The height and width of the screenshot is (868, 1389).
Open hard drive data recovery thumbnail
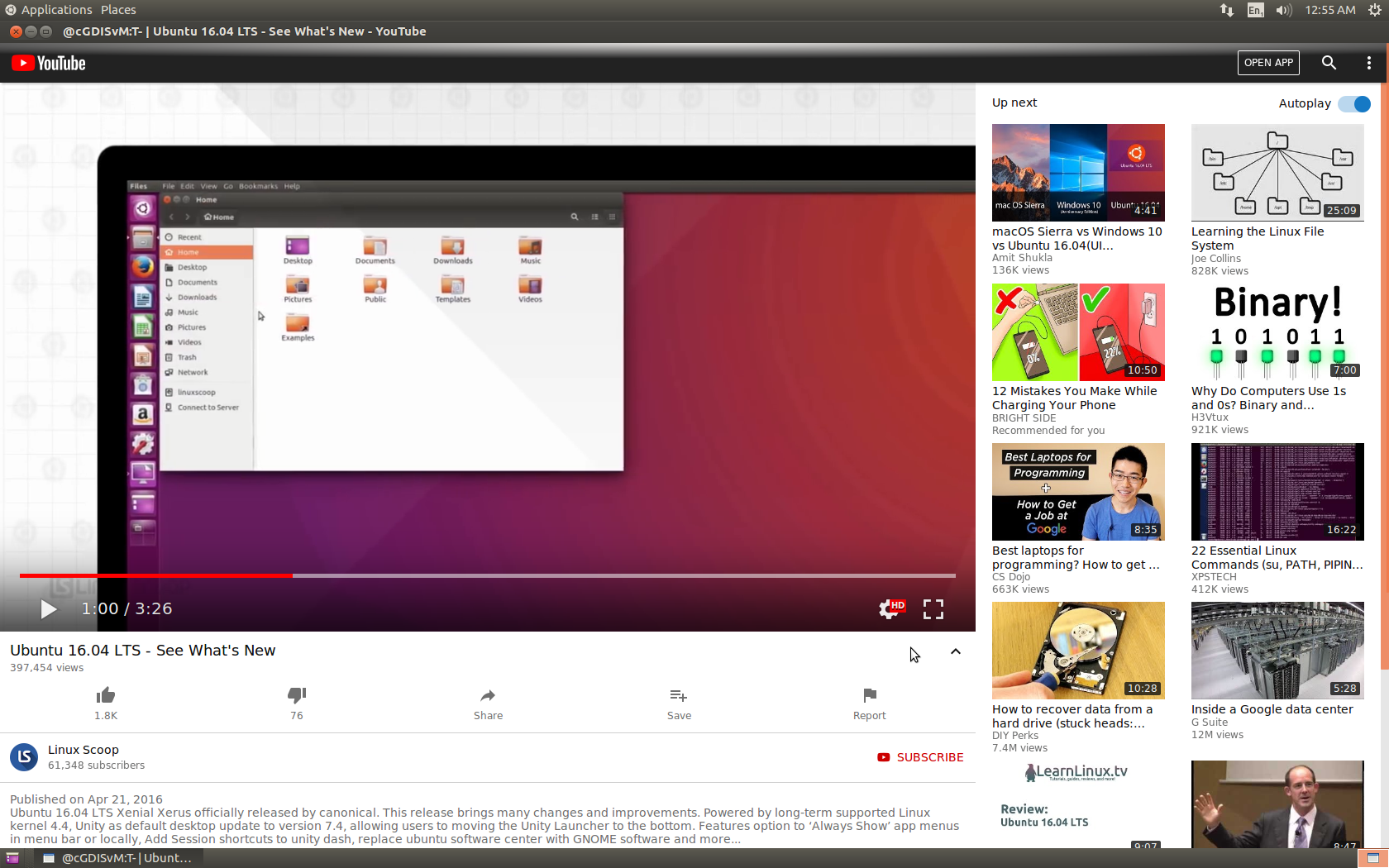tap(1078, 651)
